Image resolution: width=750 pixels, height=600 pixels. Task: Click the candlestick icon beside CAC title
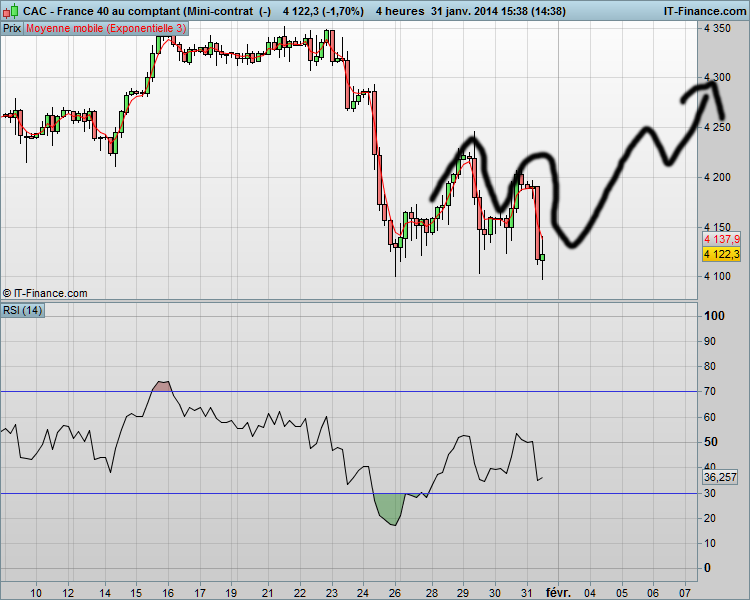point(11,11)
